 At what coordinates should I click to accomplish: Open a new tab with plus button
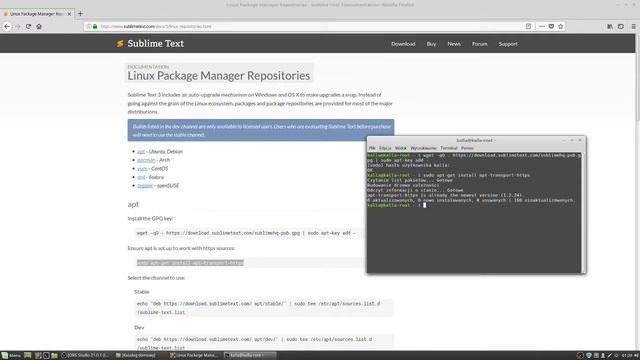80,13
